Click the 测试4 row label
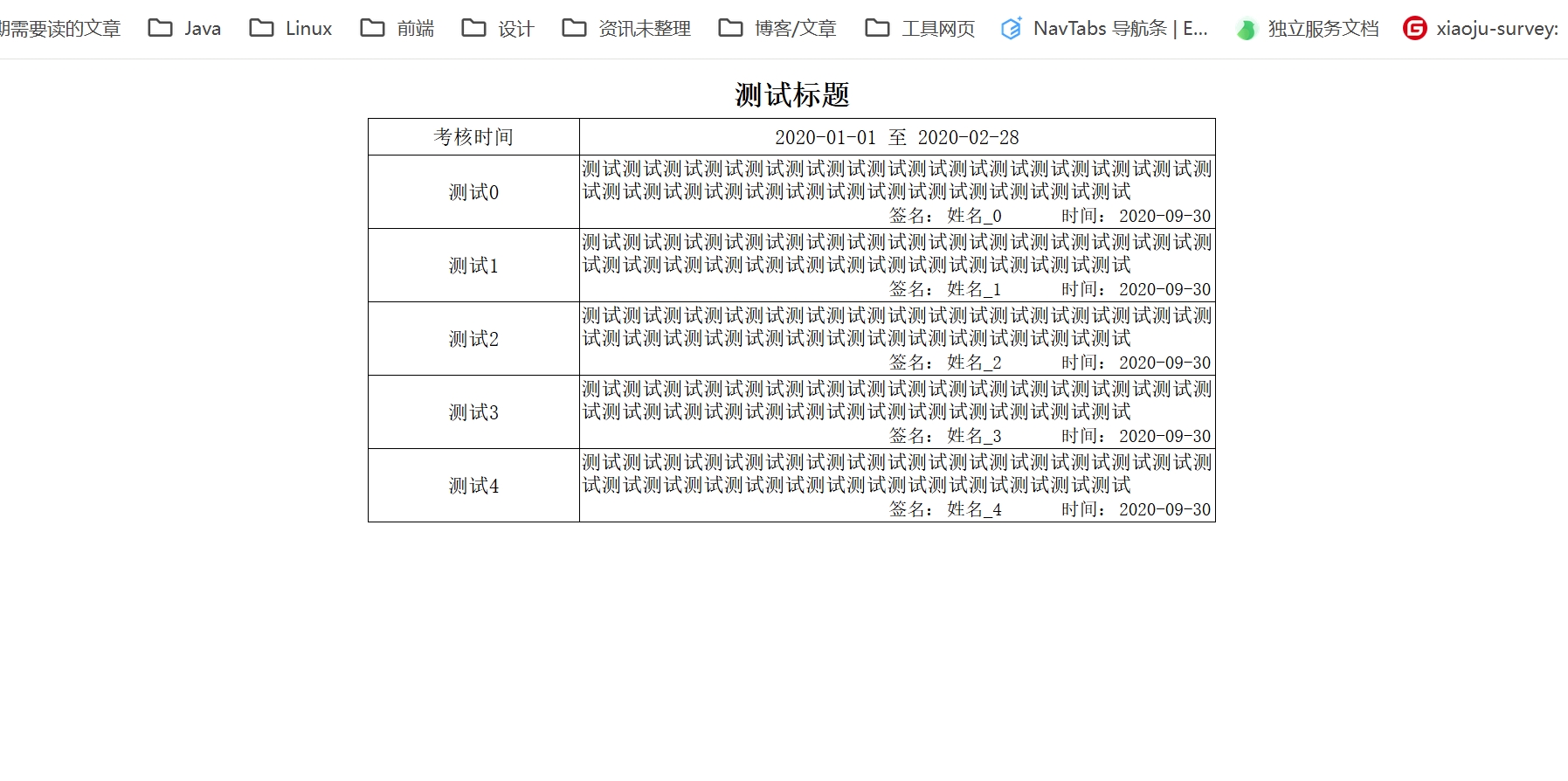1568x781 pixels. 473,486
